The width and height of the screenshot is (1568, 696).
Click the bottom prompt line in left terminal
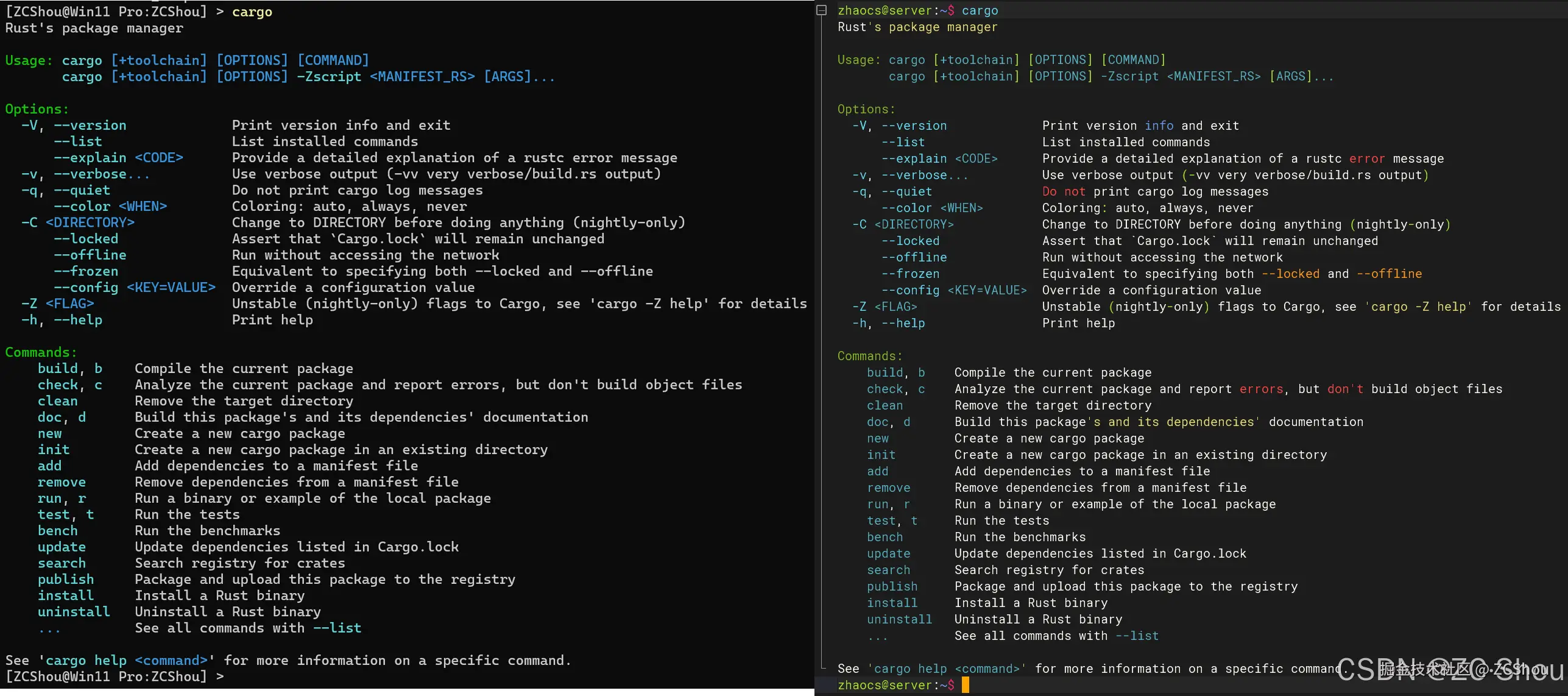tap(115, 676)
